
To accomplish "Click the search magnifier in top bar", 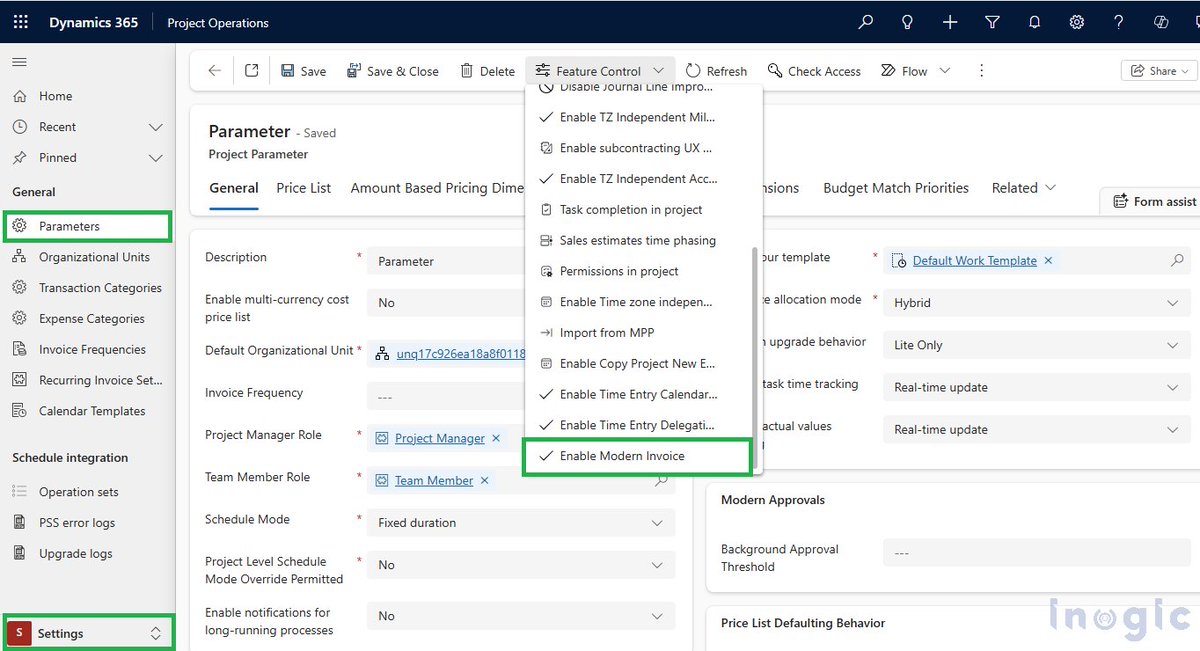I will pos(866,22).
